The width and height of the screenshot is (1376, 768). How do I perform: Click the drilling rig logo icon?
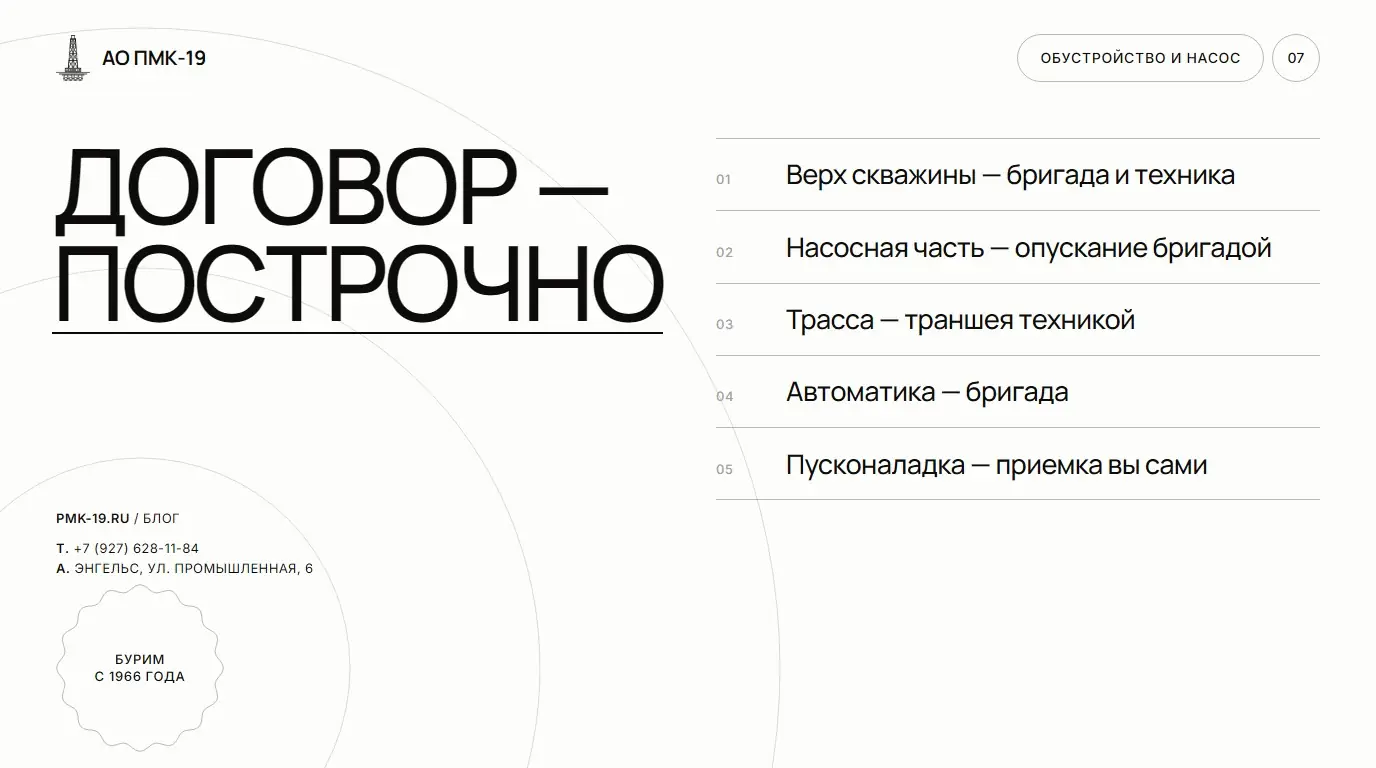tap(71, 57)
